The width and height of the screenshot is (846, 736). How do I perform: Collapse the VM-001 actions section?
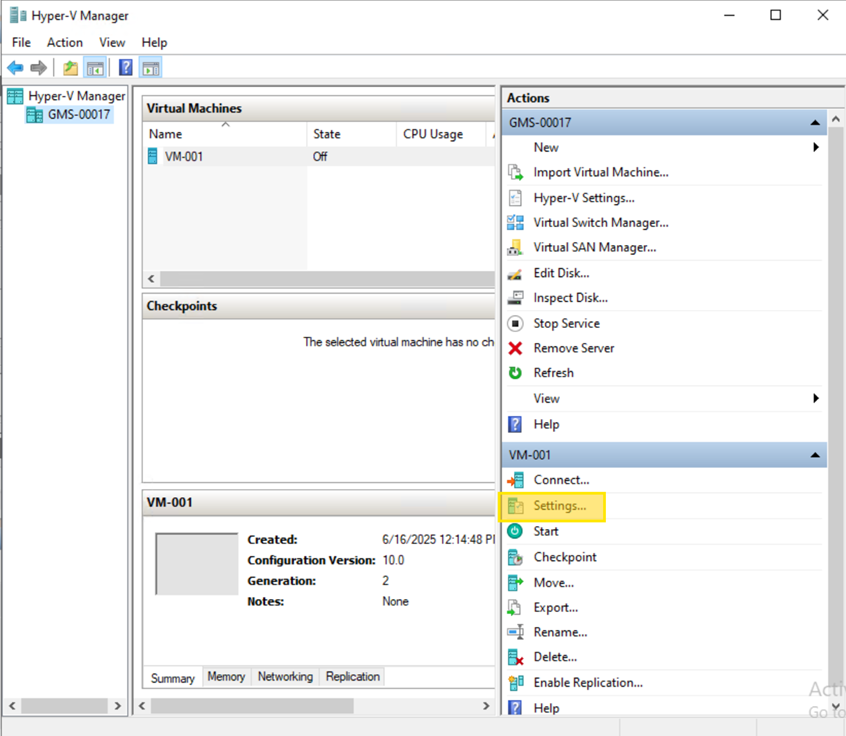click(x=815, y=455)
